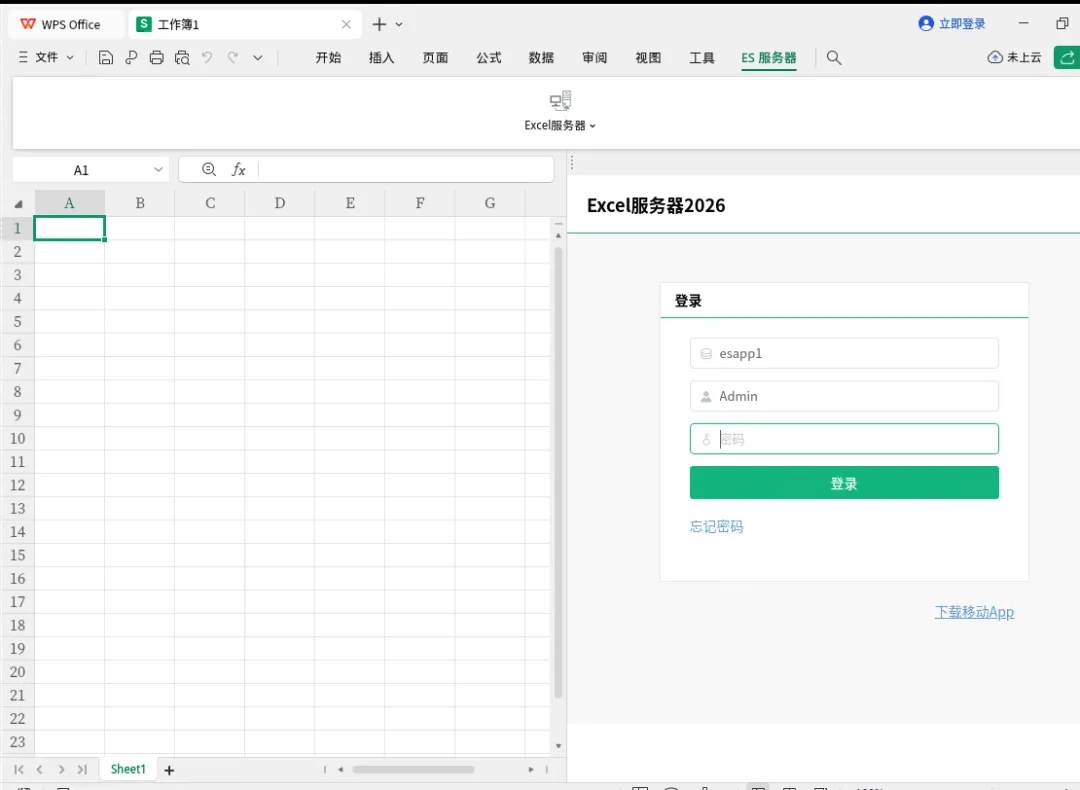Click the Undo arrow icon

[207, 58]
